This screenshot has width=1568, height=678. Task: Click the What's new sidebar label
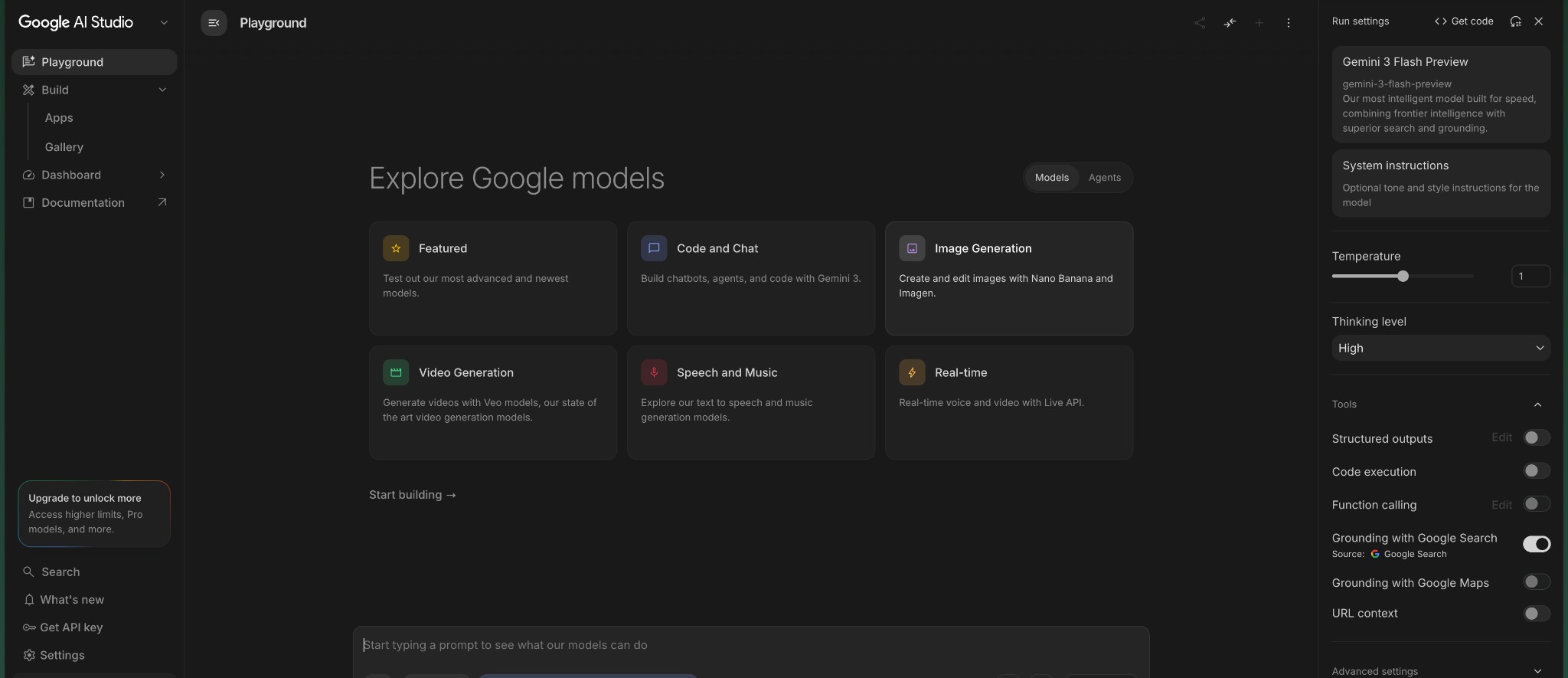tap(72, 600)
